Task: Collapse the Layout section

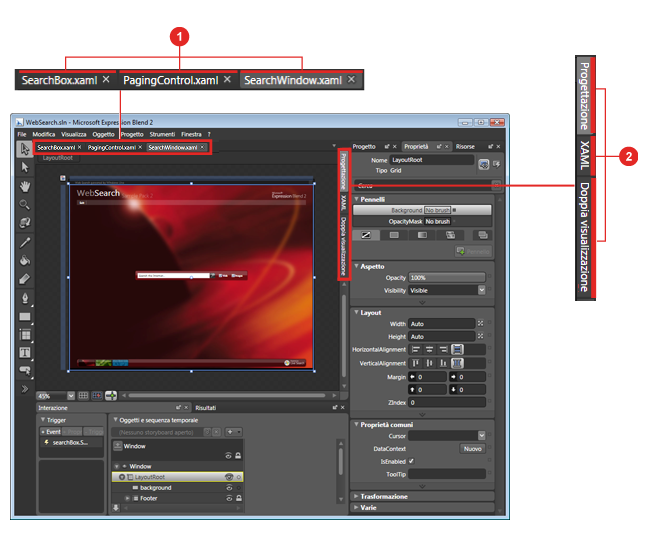Action: (x=357, y=312)
